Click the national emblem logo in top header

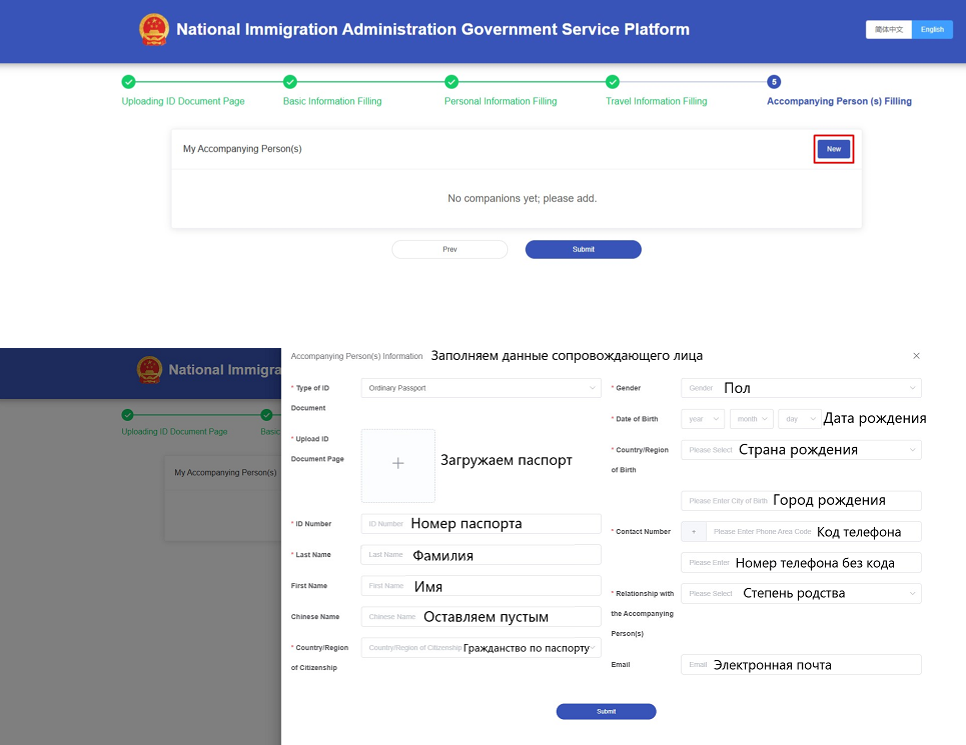click(154, 30)
